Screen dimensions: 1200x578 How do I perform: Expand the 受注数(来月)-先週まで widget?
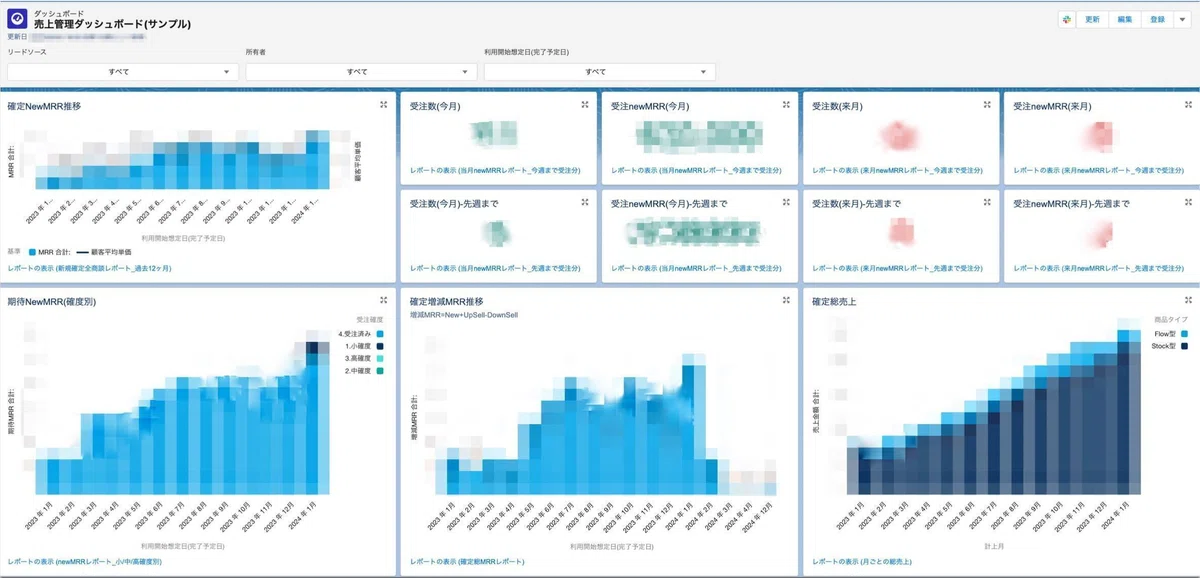[x=987, y=203]
